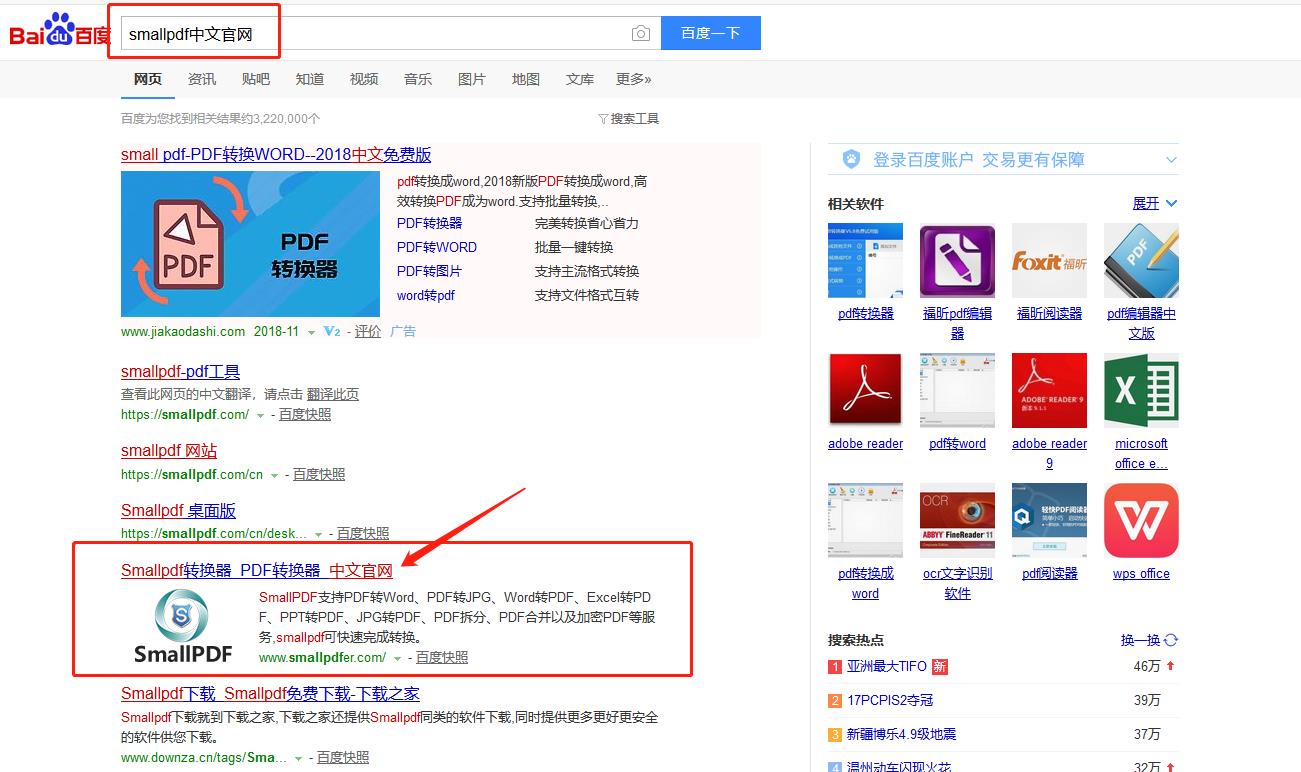Open 百度快照 for www.smallpdfer.com/
The image size is (1301, 772).
coord(442,657)
